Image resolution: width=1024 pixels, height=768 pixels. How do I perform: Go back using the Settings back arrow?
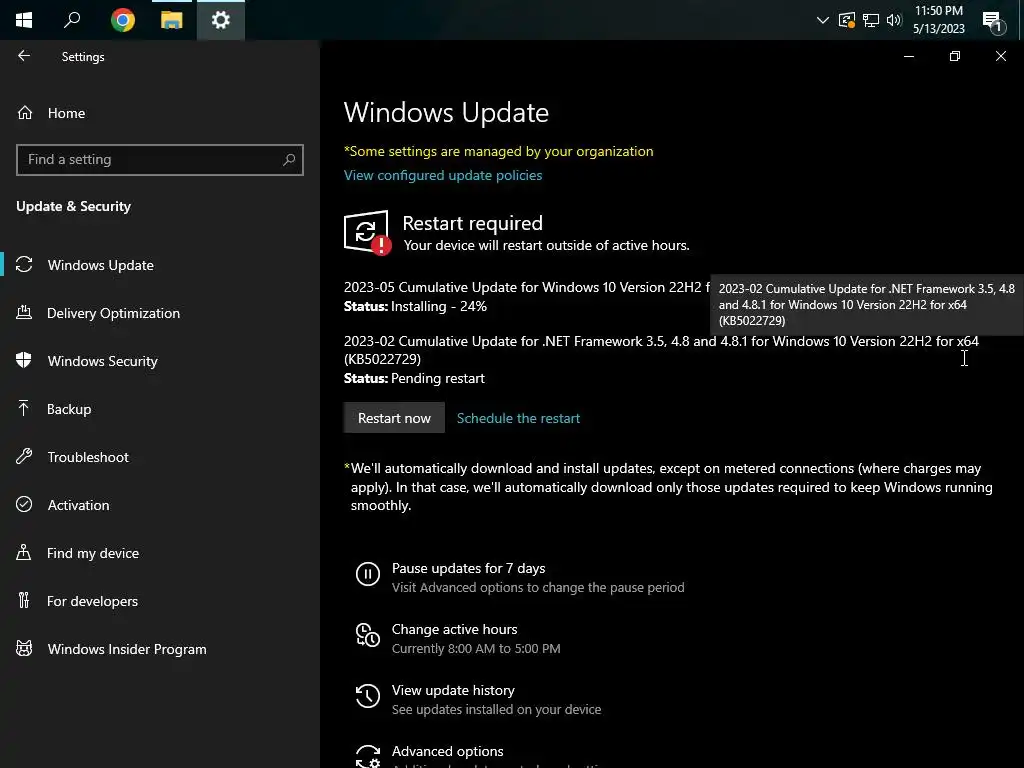click(x=24, y=56)
